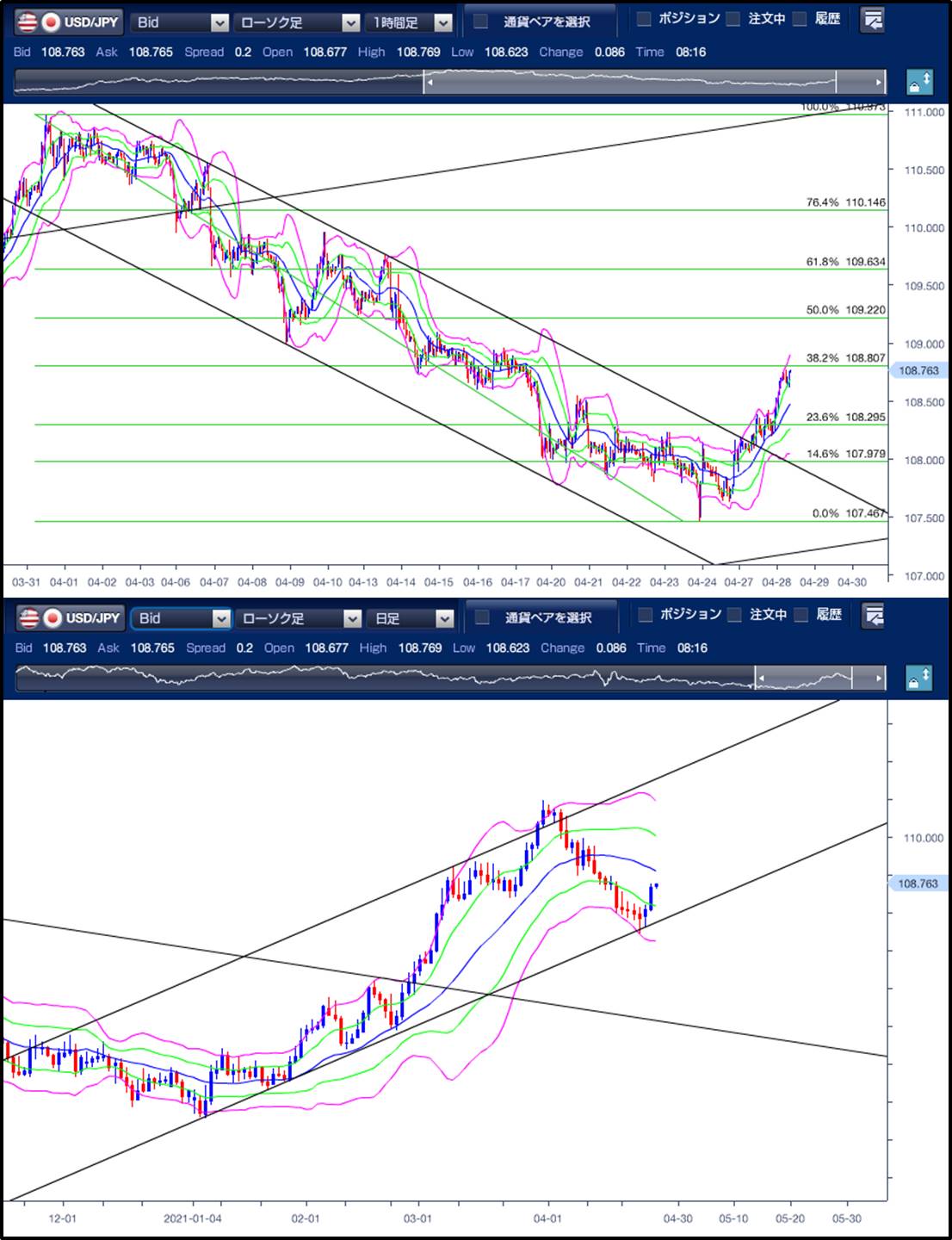952x1240 pixels.
Task: Click the pop-out window icon on the hourly chart
Action: tap(872, 20)
